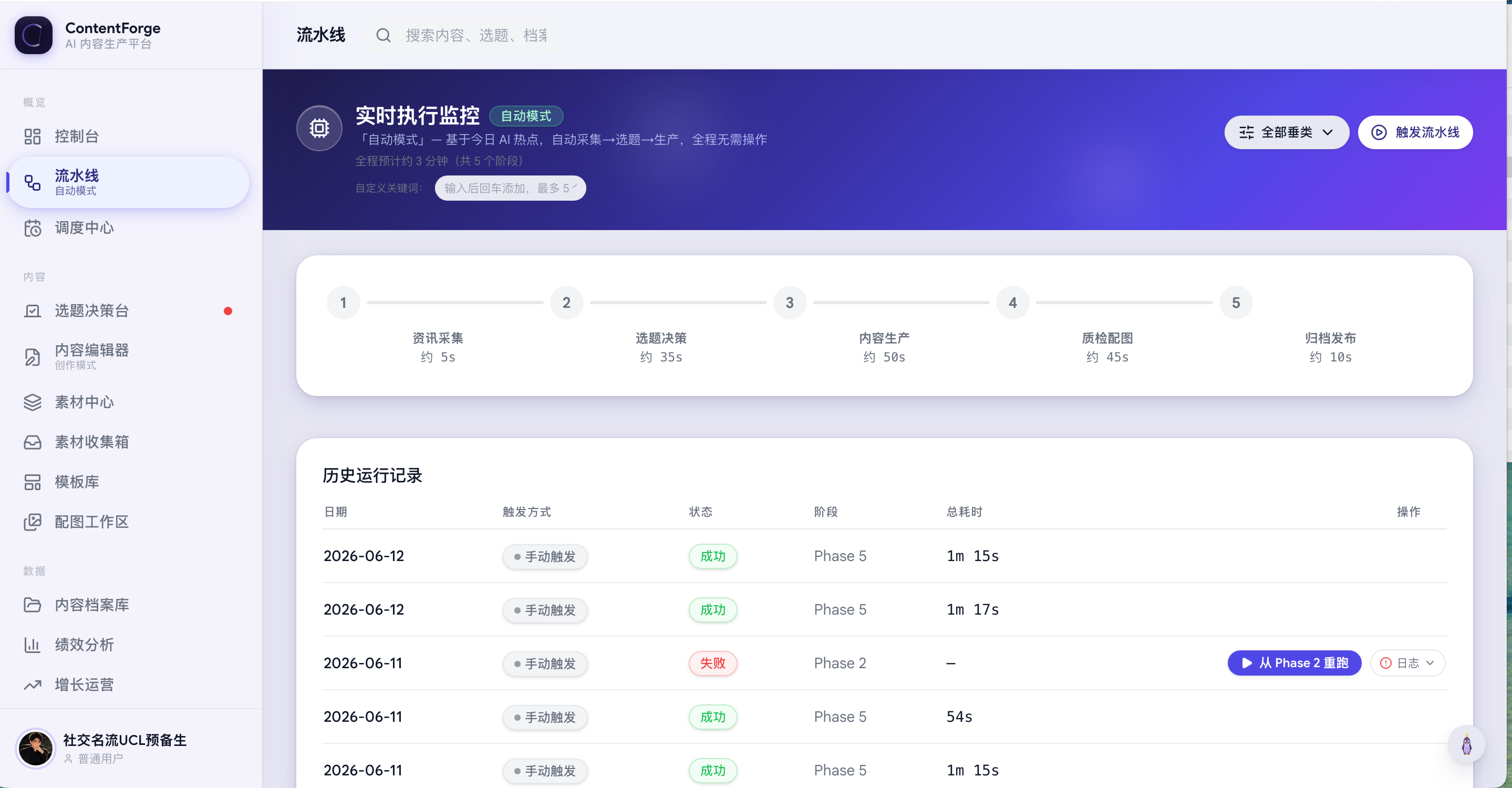
Task: Click the Phase 2 stage cell
Action: [x=840, y=663]
